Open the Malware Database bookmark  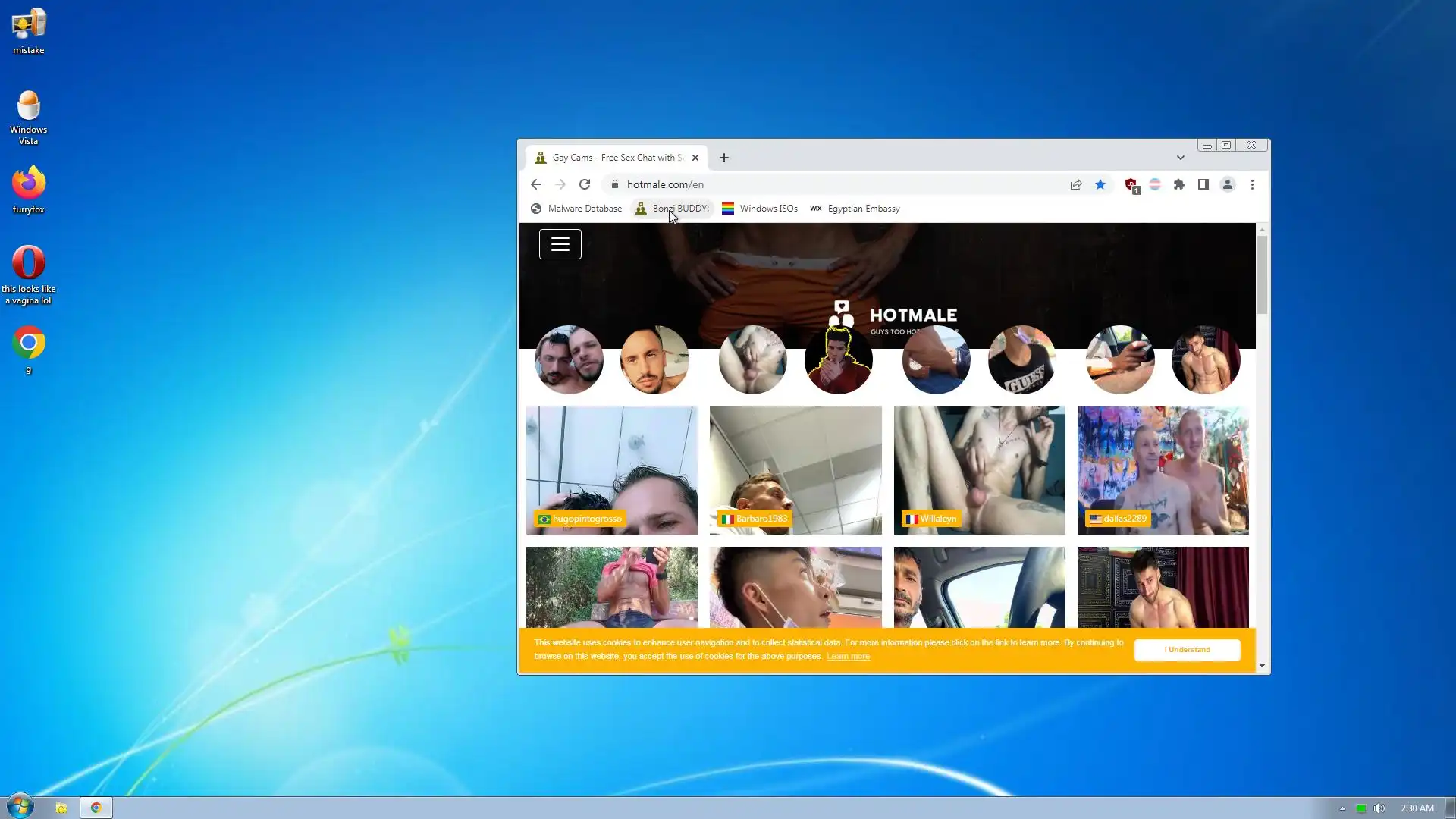pyautogui.click(x=576, y=209)
